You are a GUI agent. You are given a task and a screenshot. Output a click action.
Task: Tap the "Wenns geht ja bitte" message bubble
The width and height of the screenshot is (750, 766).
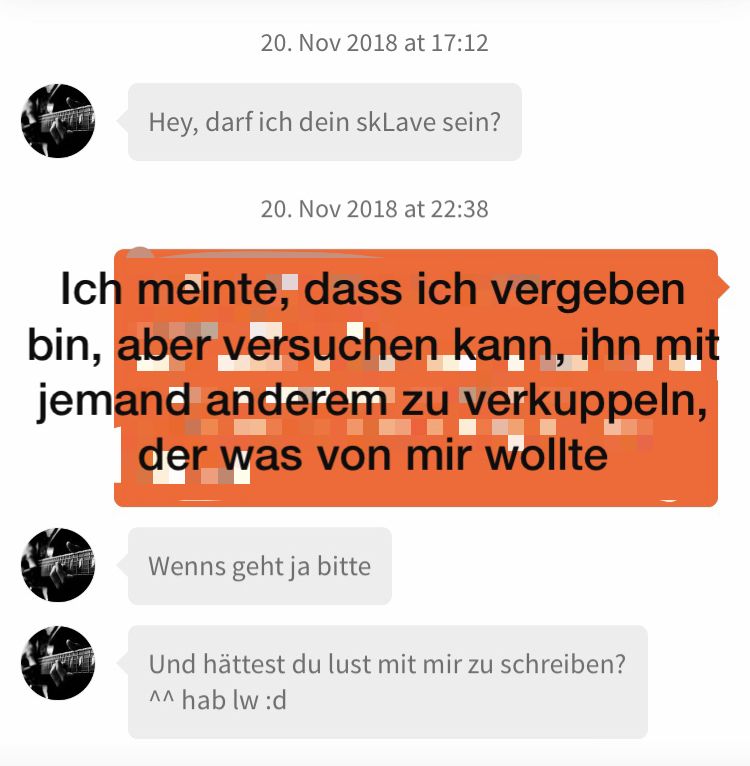coord(260,566)
